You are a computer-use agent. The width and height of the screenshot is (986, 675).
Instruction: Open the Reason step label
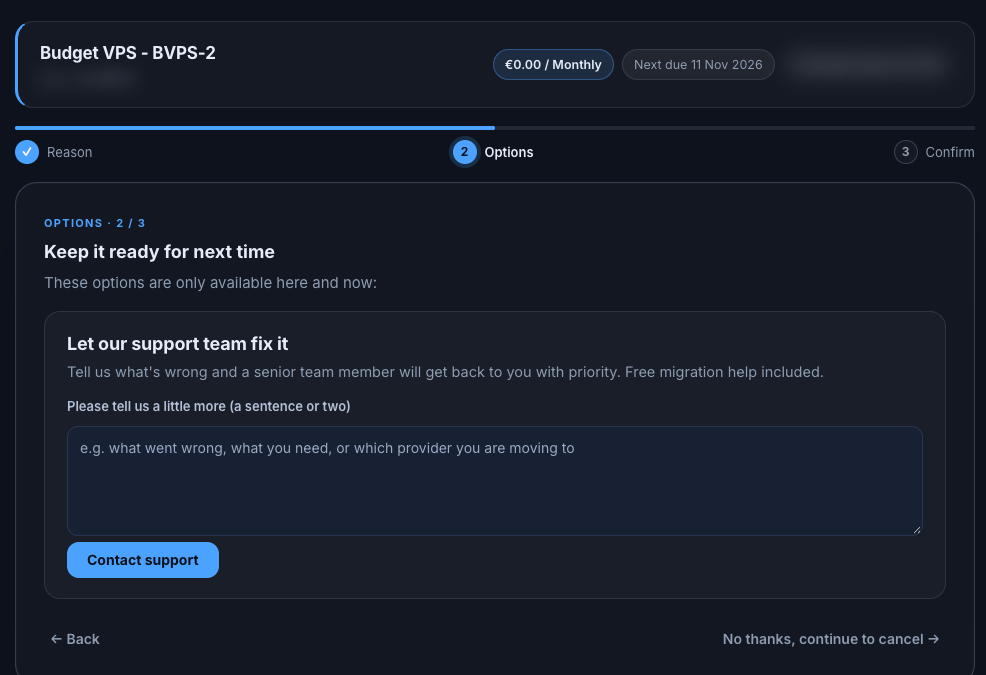click(69, 152)
